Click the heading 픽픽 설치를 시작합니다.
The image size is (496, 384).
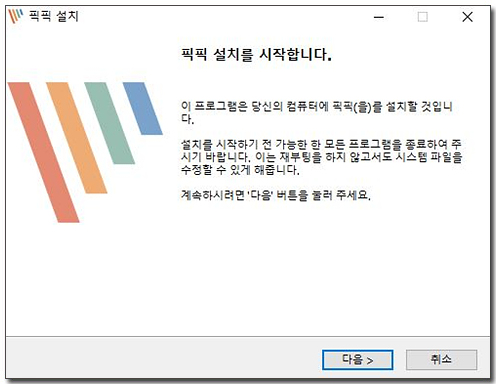256,54
